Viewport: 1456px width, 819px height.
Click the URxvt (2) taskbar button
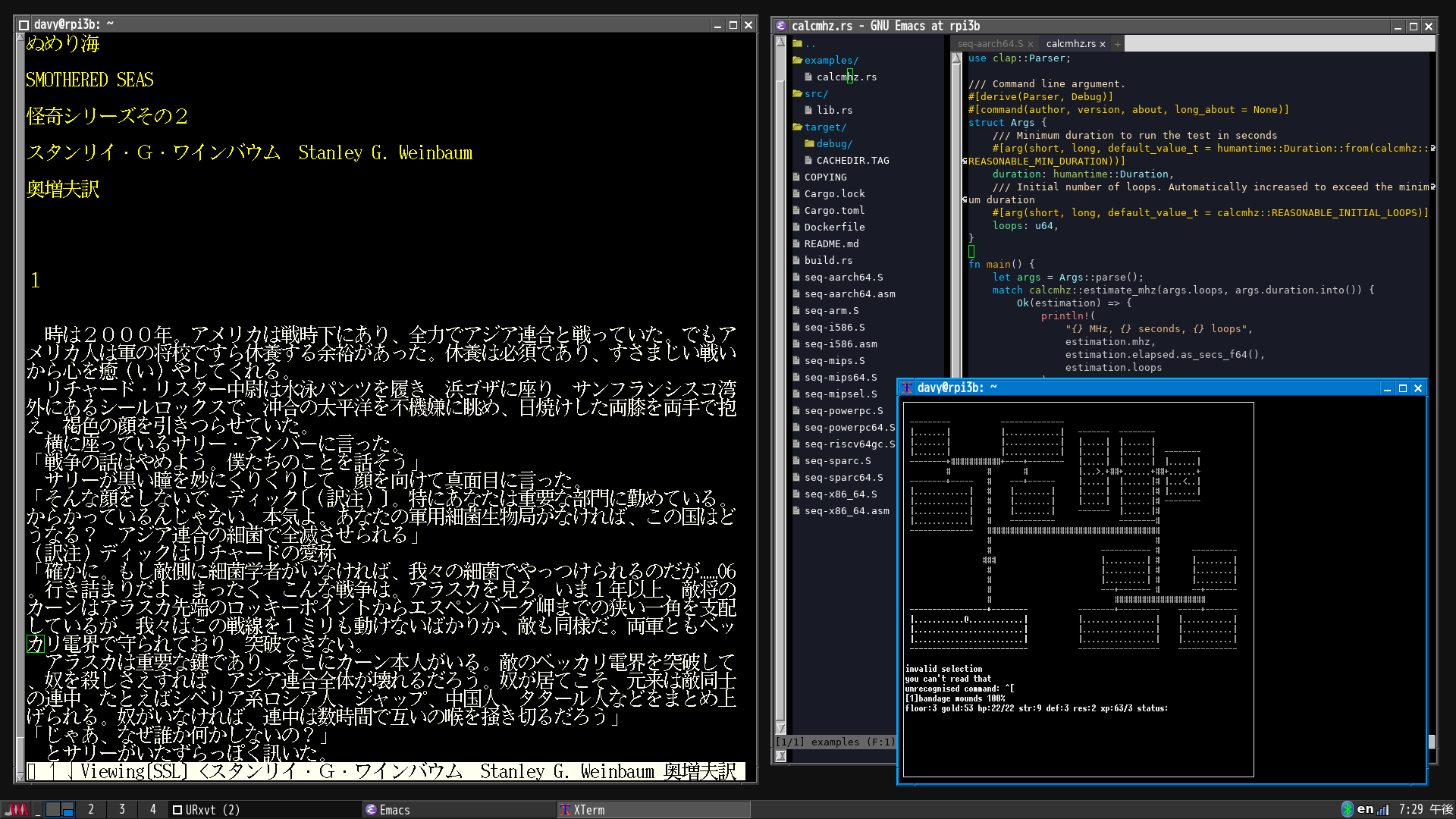point(206,810)
